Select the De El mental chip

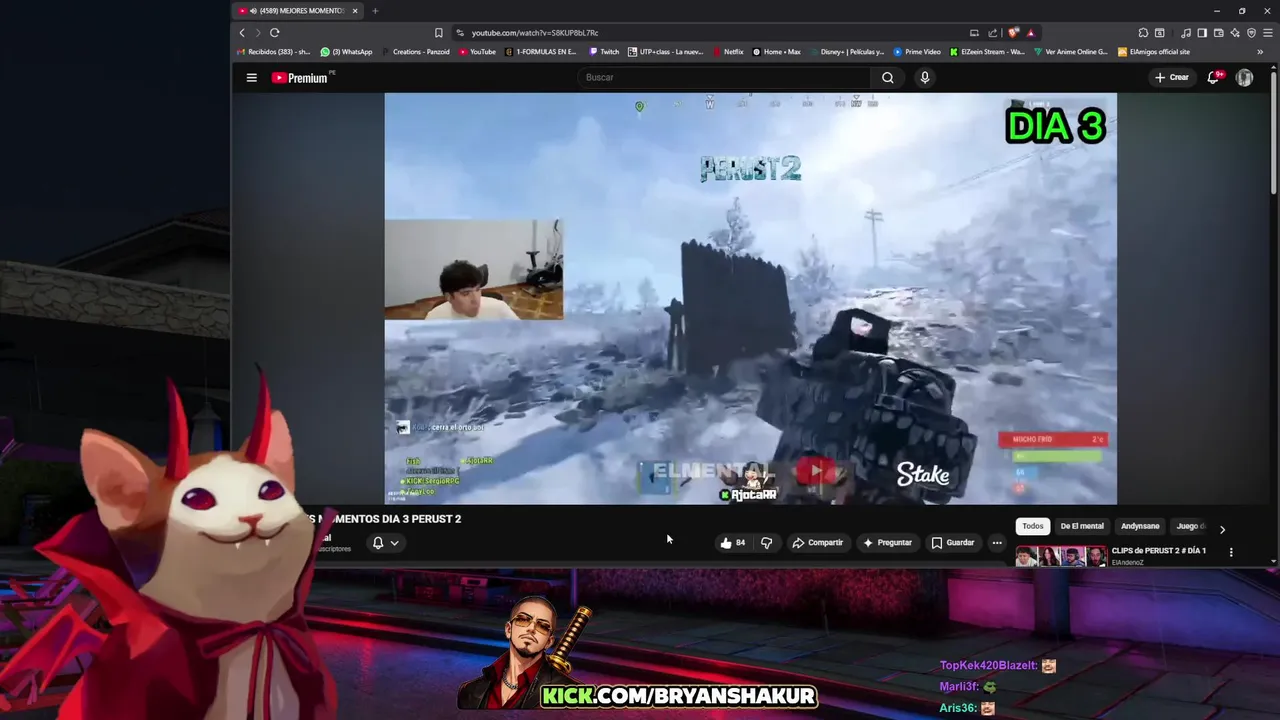[x=1082, y=526]
